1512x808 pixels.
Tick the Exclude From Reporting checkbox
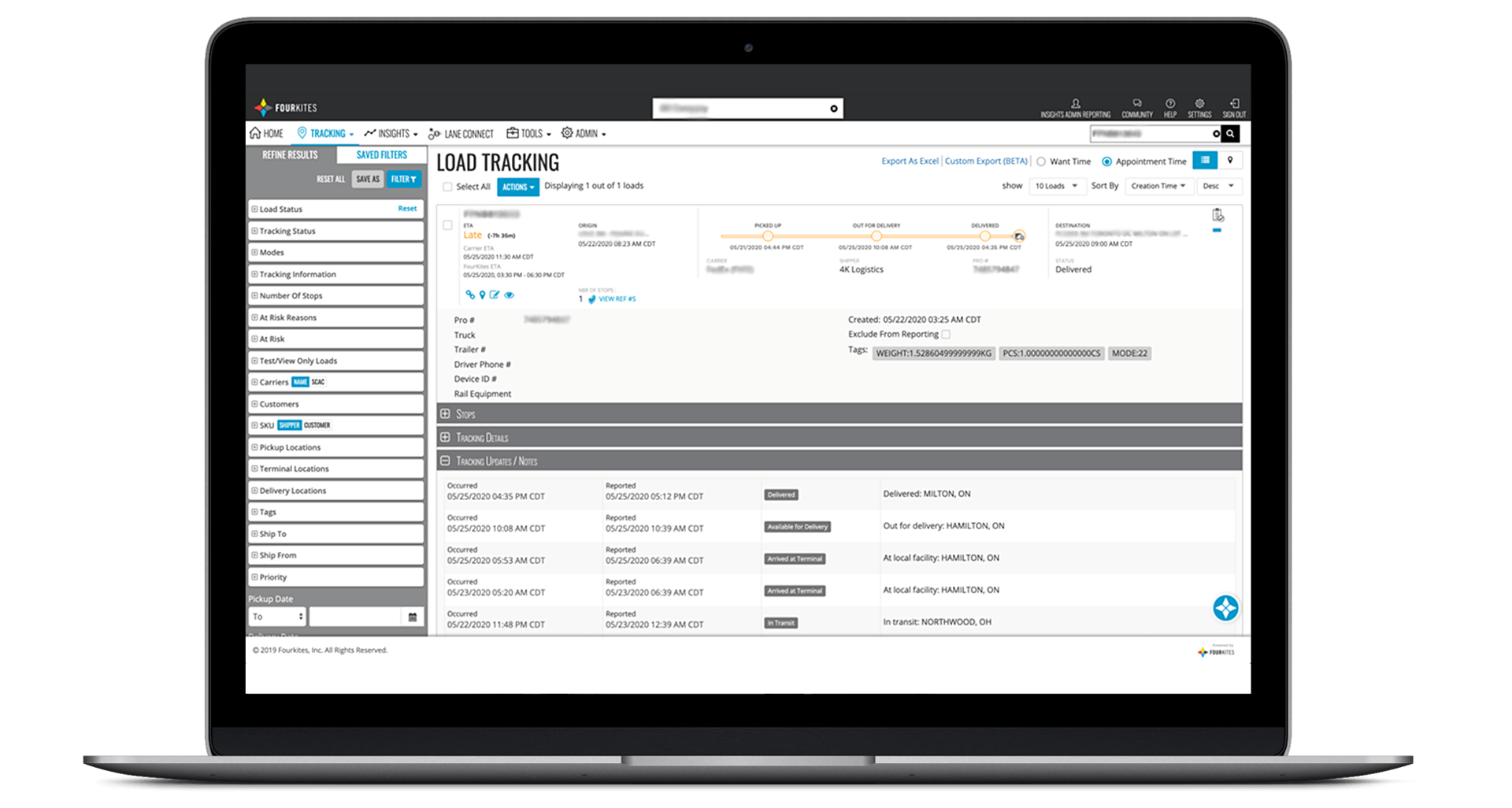[x=946, y=335]
